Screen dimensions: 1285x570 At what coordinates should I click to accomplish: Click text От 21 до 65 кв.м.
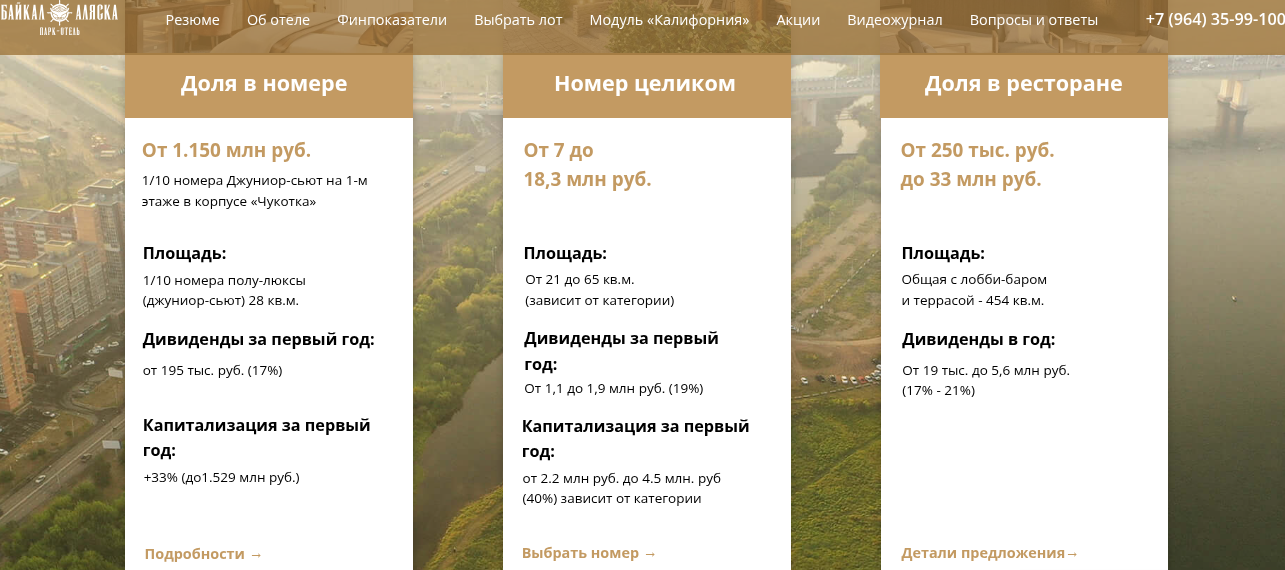click(x=580, y=279)
